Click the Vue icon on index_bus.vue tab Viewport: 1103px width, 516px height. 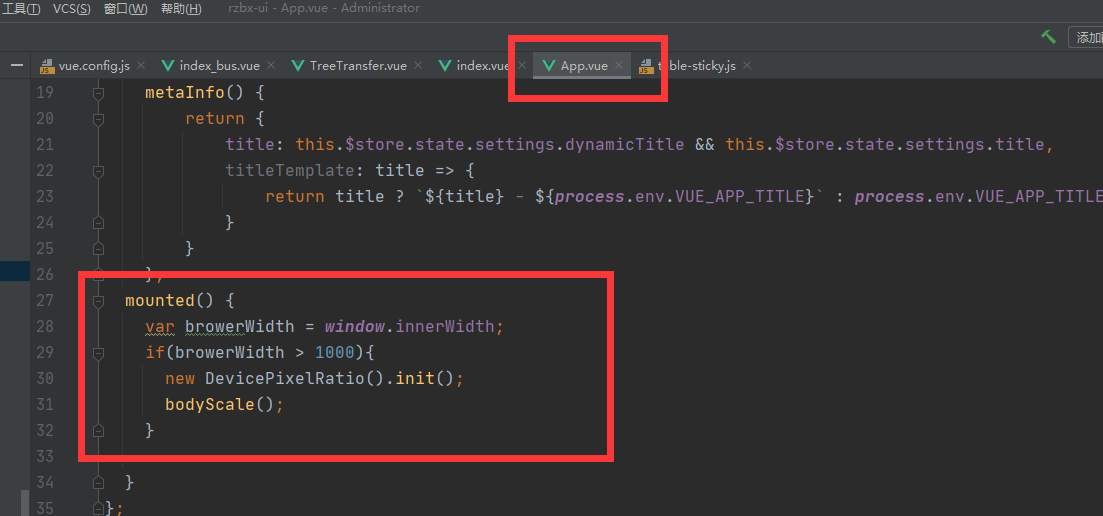(x=167, y=66)
